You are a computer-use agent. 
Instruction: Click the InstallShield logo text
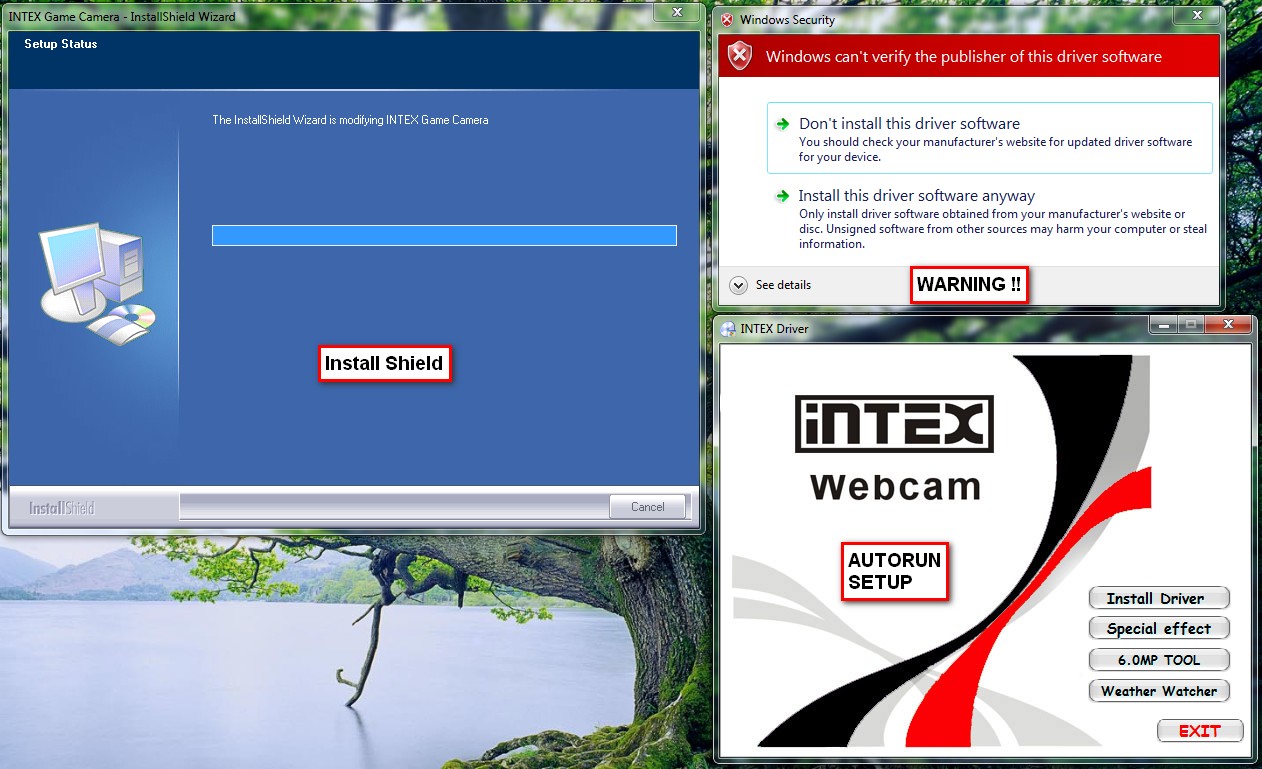pos(61,508)
